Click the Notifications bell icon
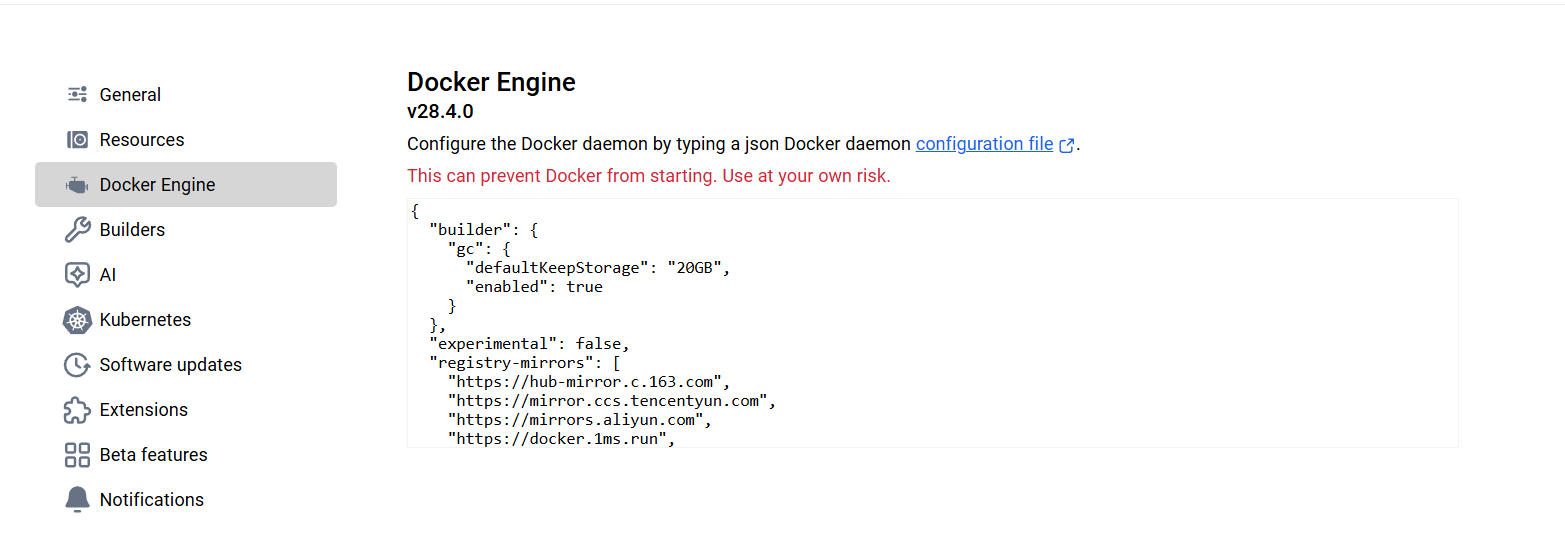The image size is (1565, 545). point(77,500)
